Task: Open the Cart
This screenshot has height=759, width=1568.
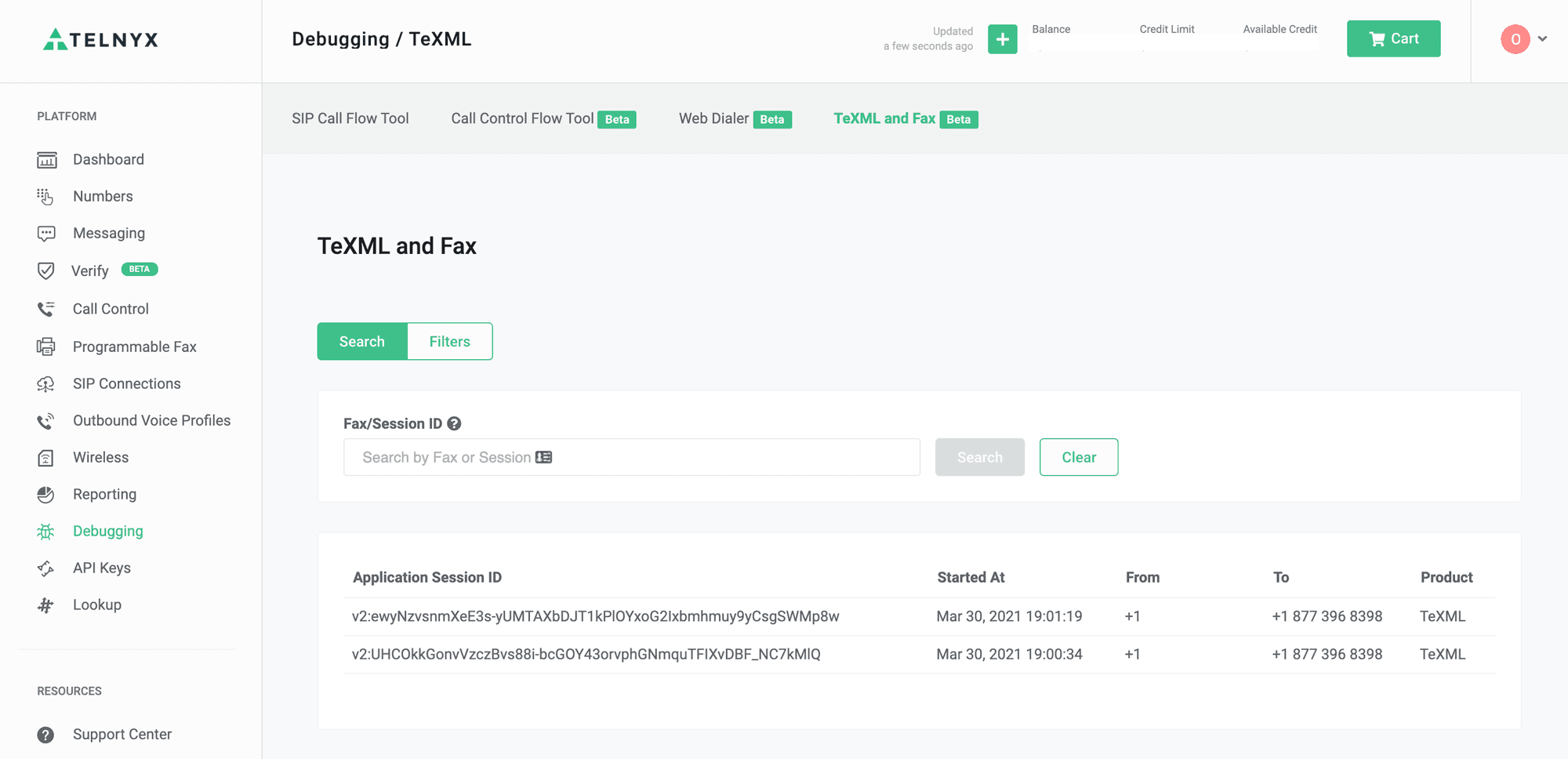Action: [x=1393, y=38]
